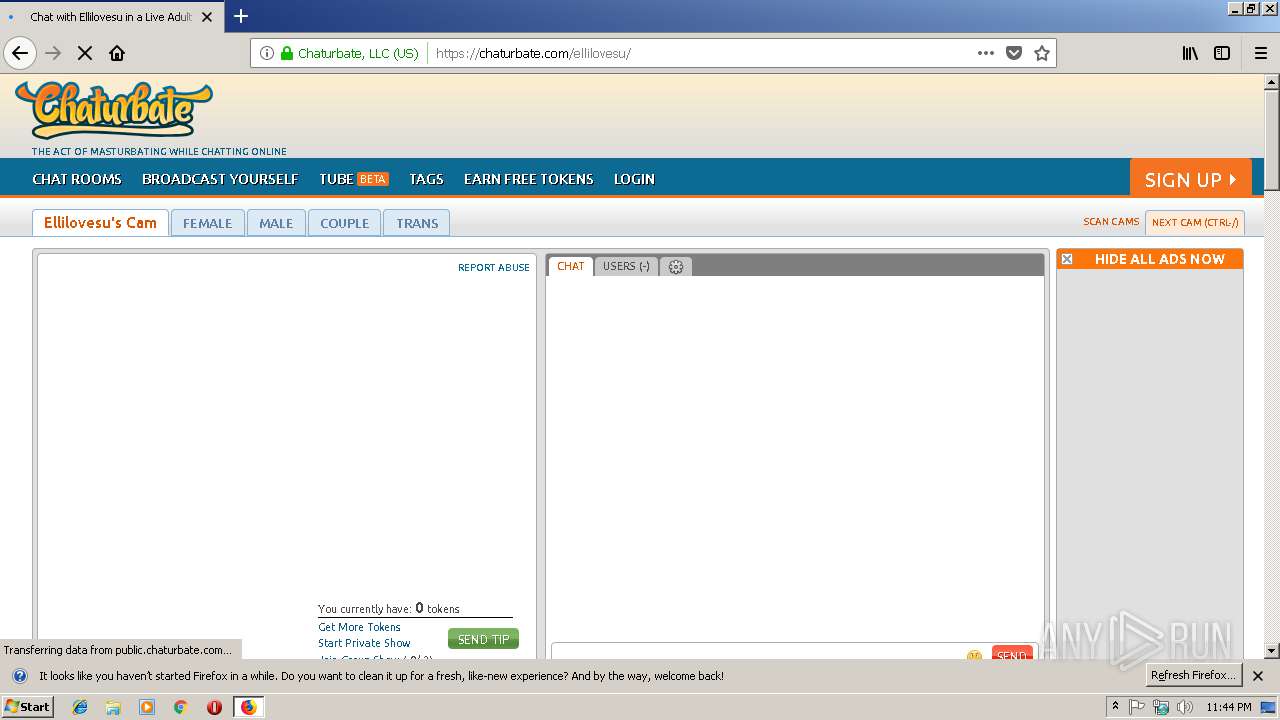Switch to the MALE tab

276,223
